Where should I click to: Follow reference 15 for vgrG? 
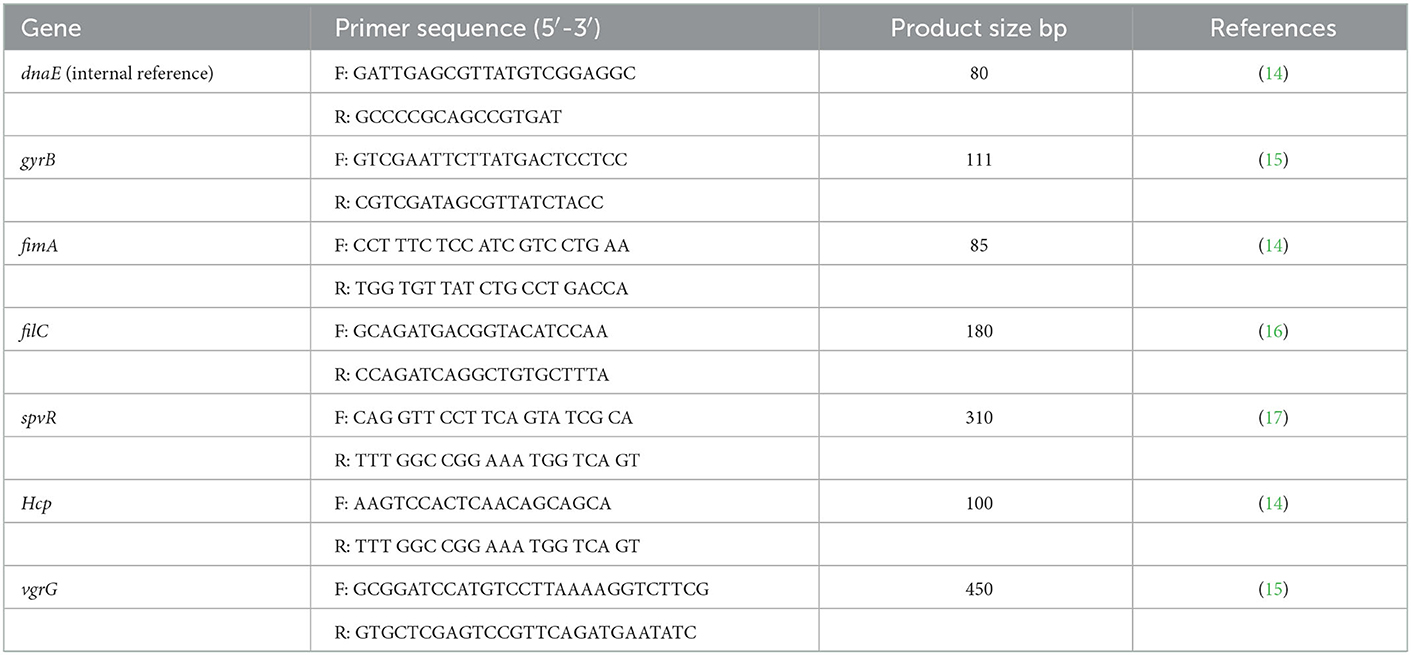tap(1273, 590)
